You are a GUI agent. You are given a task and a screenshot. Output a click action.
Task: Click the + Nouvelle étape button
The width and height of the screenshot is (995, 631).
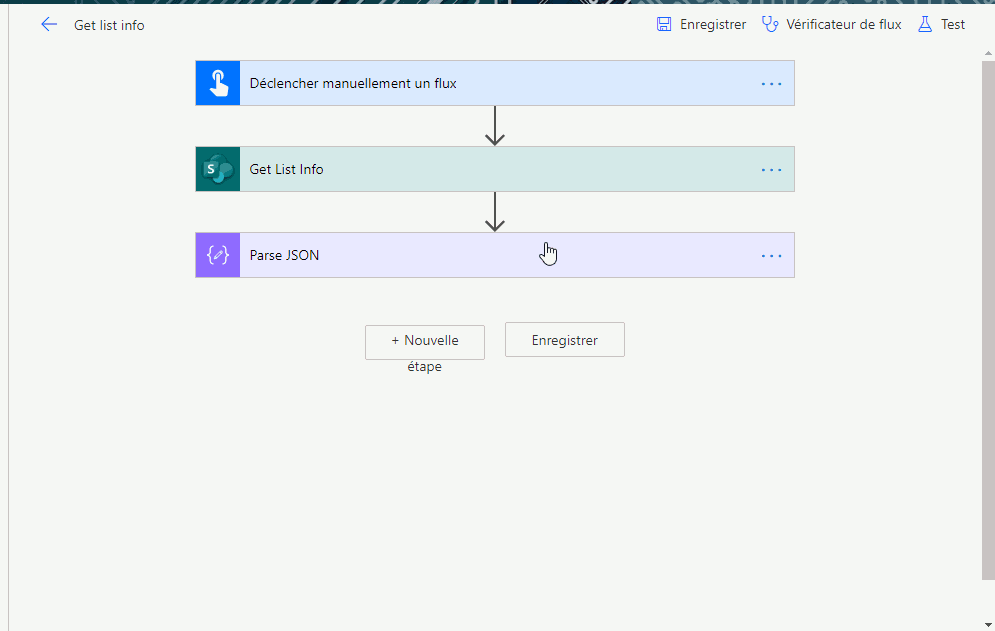[425, 342]
